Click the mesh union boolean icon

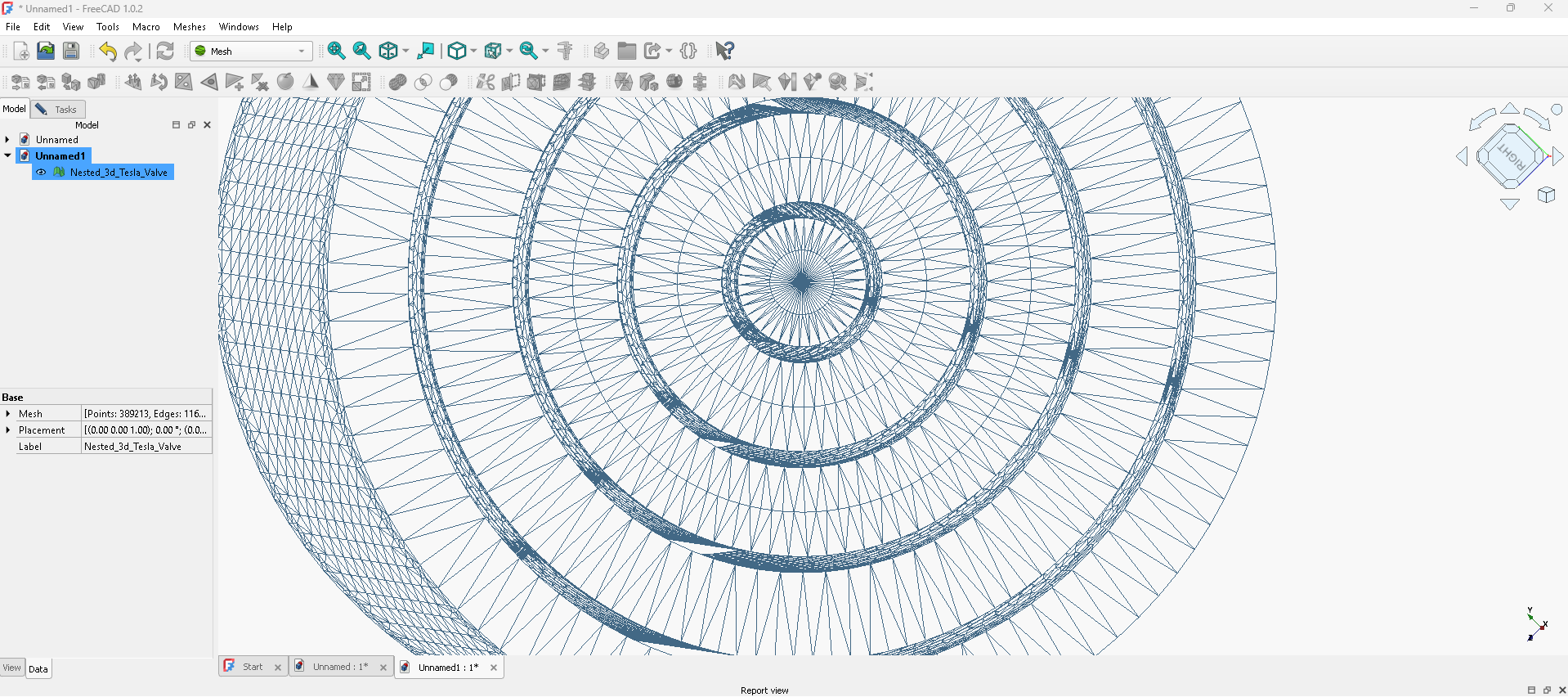tap(398, 82)
